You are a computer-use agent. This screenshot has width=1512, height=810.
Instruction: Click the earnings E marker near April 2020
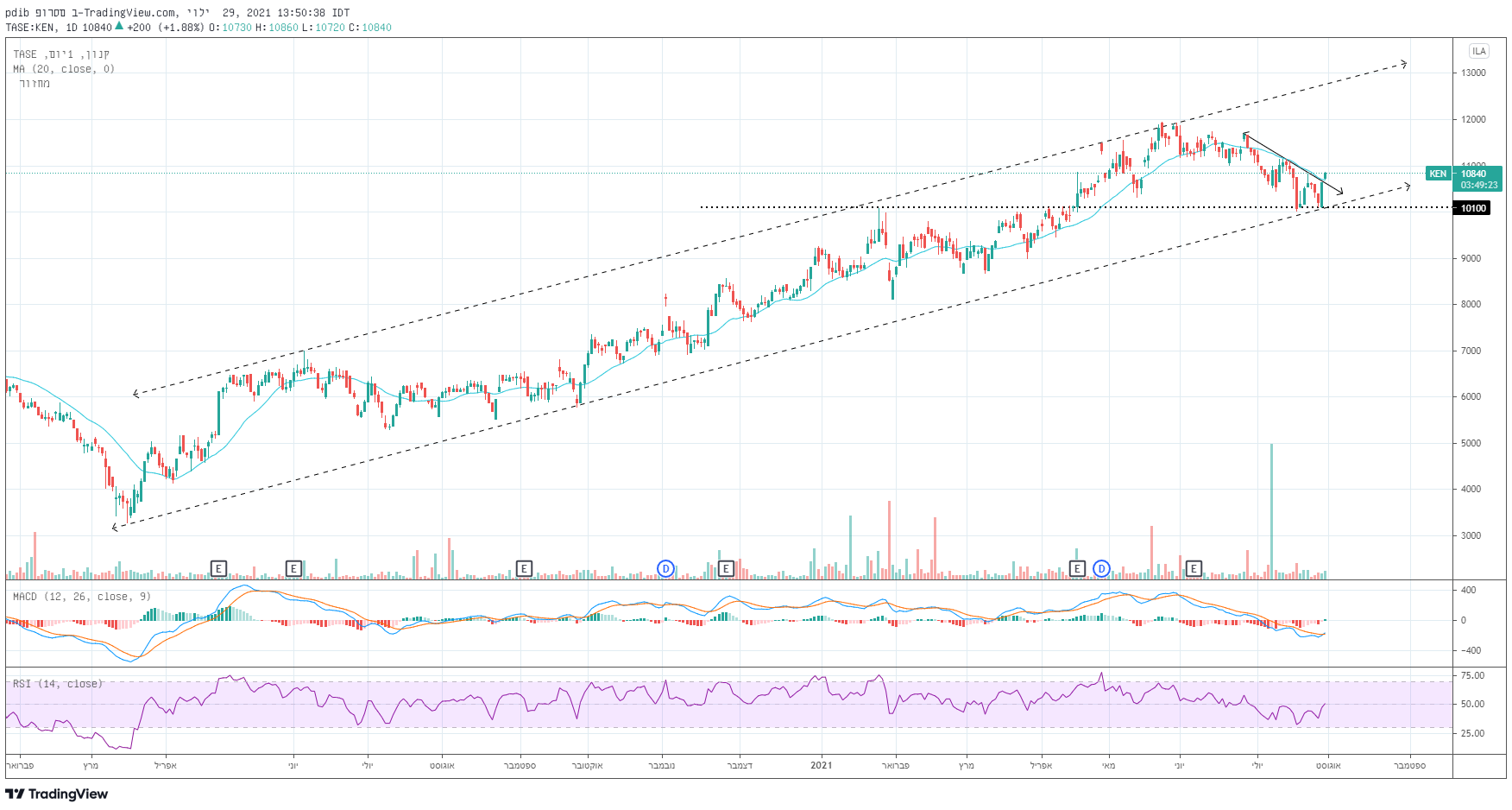[219, 568]
